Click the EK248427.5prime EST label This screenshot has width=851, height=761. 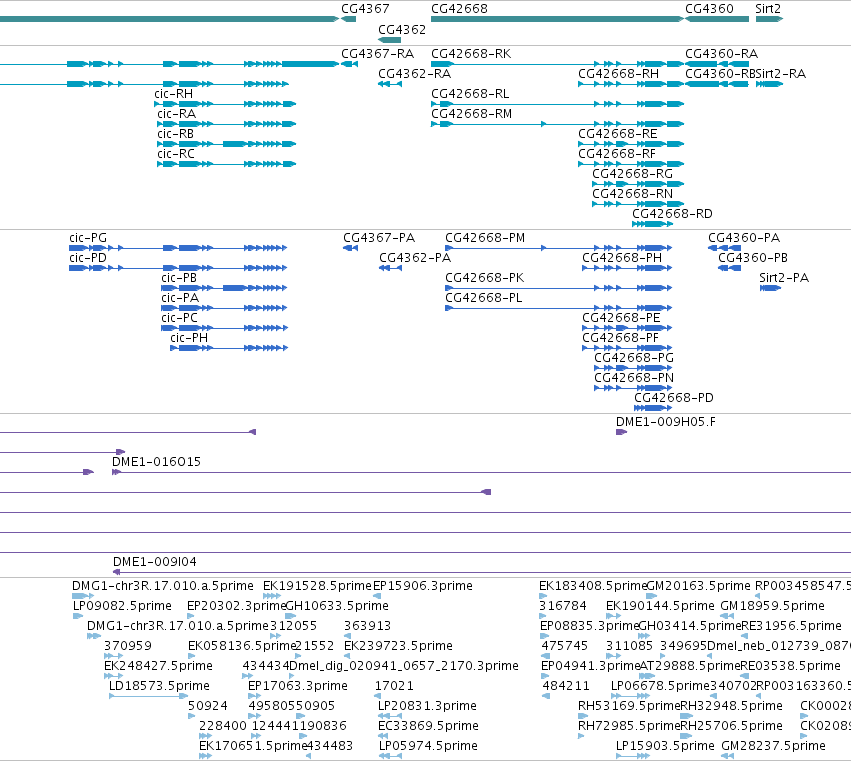(158, 666)
